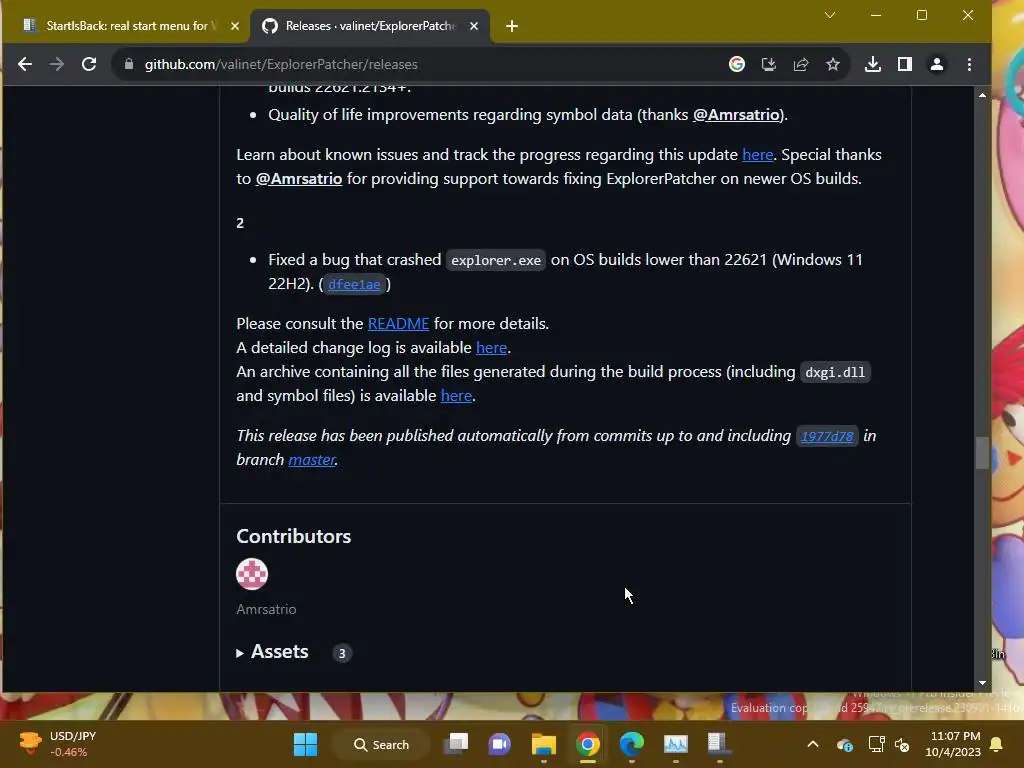Show hidden system tray icons
Image resolution: width=1024 pixels, height=768 pixels.
tap(812, 744)
